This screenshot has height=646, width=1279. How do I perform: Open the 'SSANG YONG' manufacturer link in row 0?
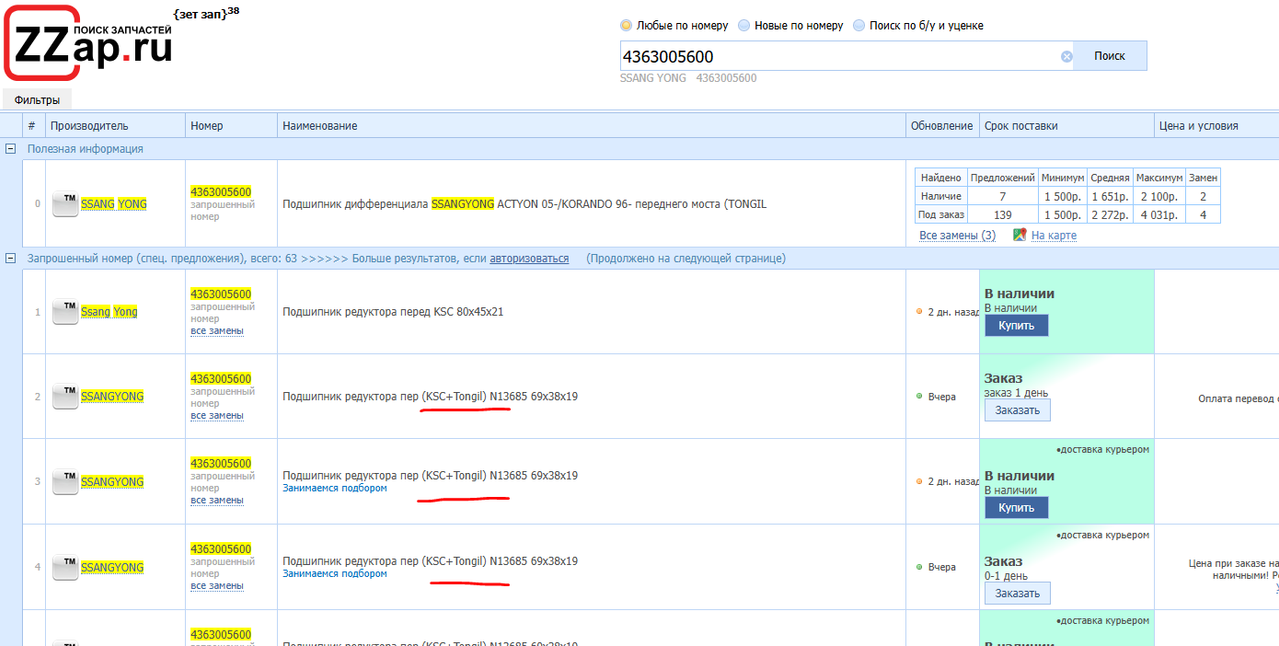tap(114, 204)
